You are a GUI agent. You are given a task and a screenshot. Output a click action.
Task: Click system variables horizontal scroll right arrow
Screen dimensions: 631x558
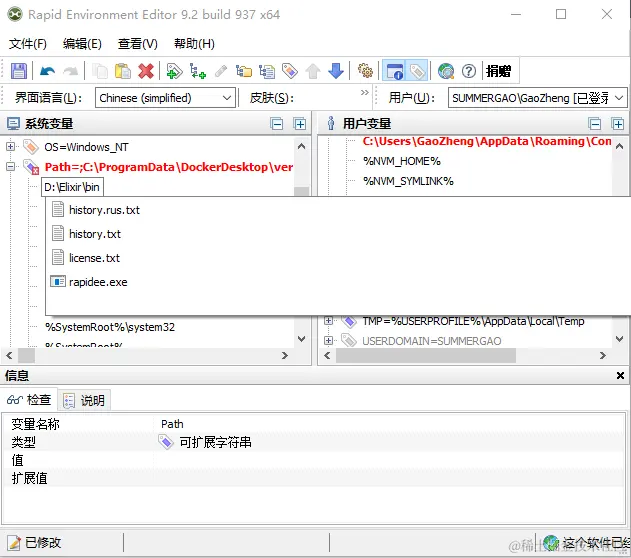pos(285,356)
